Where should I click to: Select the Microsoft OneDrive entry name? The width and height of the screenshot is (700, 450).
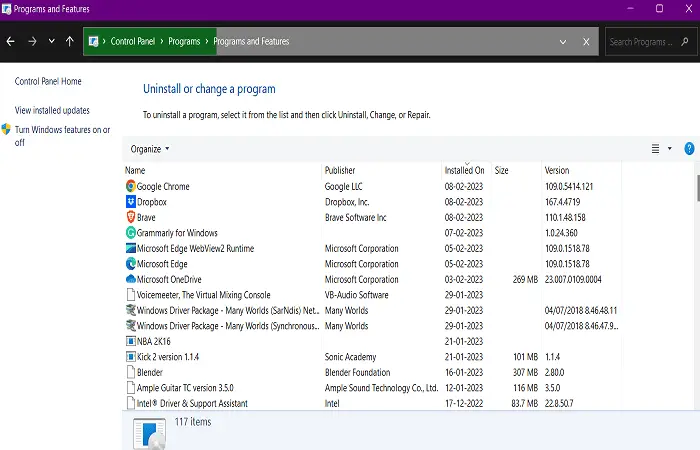click(169, 279)
